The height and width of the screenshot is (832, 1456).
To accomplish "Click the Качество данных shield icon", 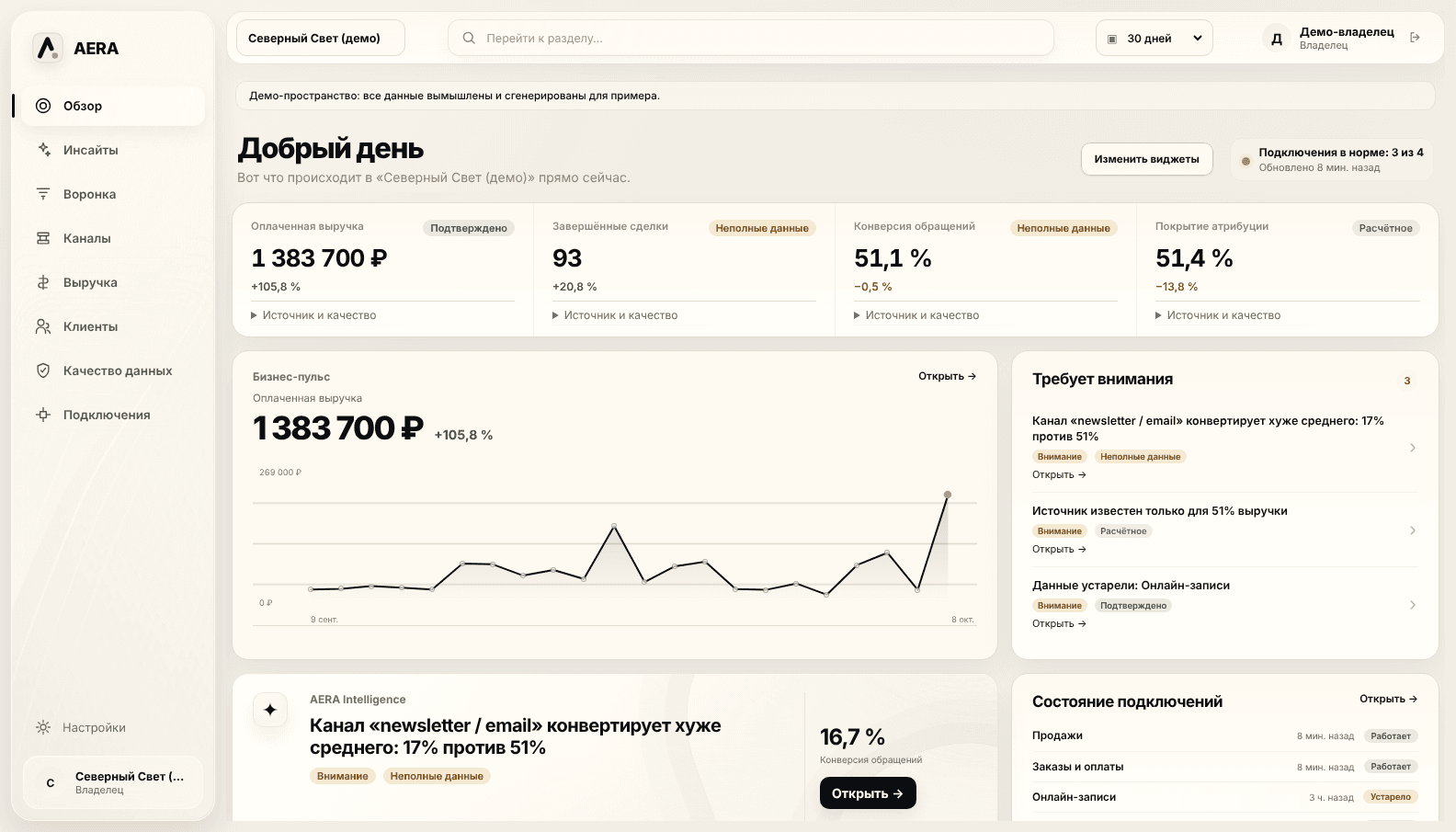I will [43, 370].
